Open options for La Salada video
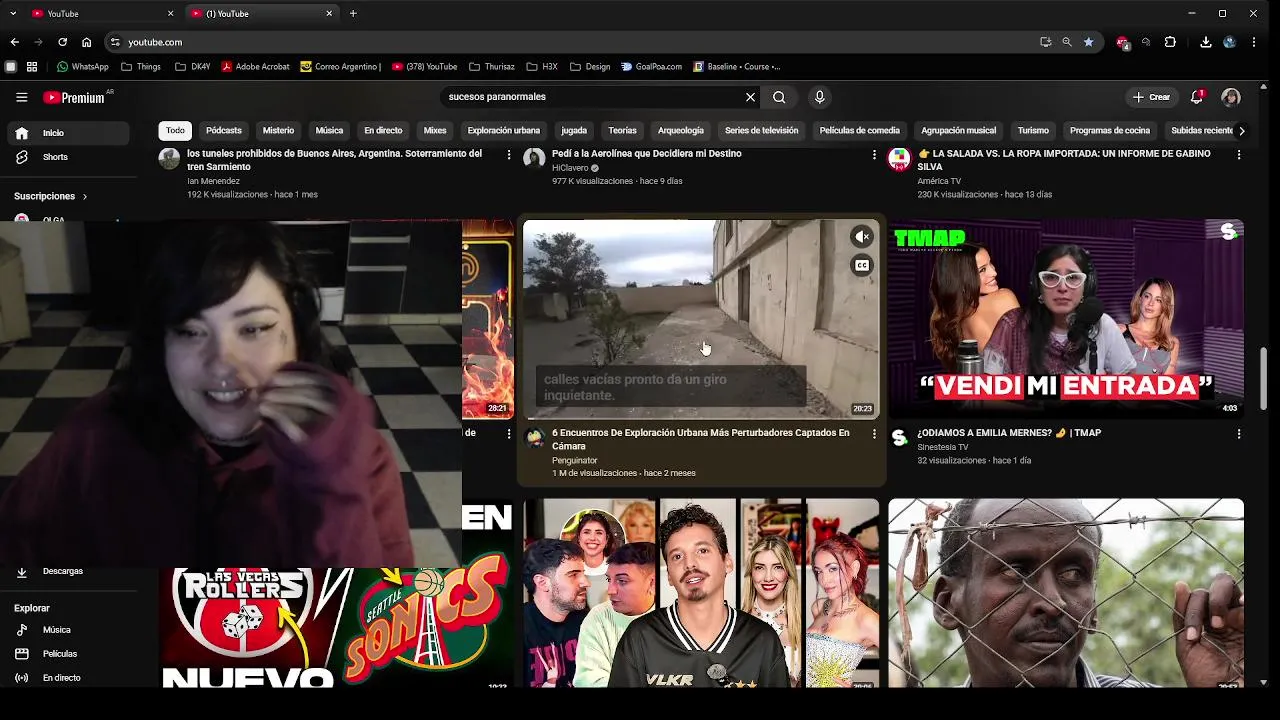This screenshot has width=1280, height=720. [1239, 155]
